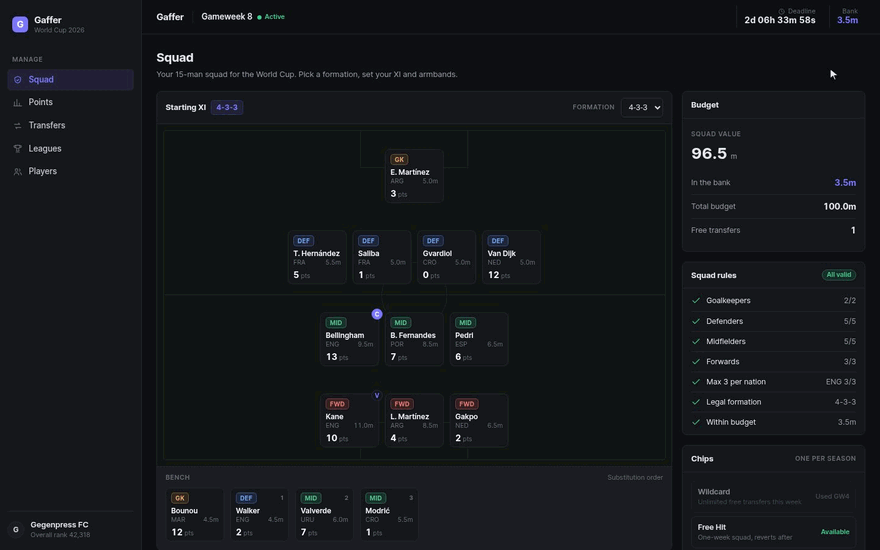Go to Points in sidebar
Screen dimensions: 880x550
(71, 102)
